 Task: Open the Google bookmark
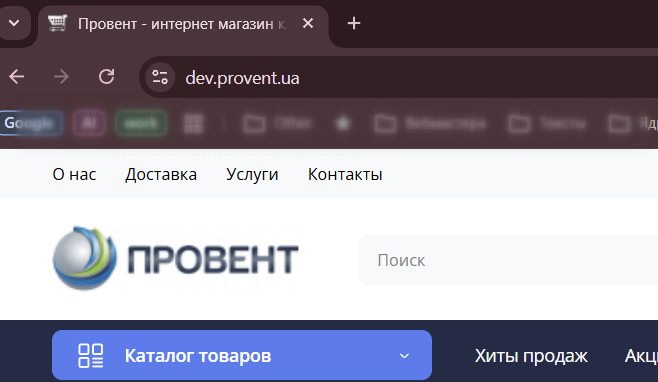[31, 123]
